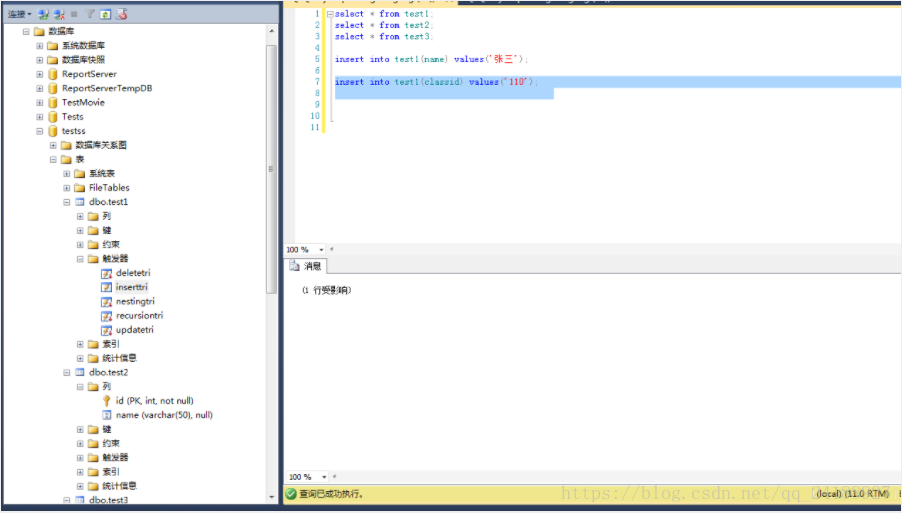Click the Object Explorer scrollbar up arrow
The width and height of the screenshot is (902, 513).
point(272,32)
